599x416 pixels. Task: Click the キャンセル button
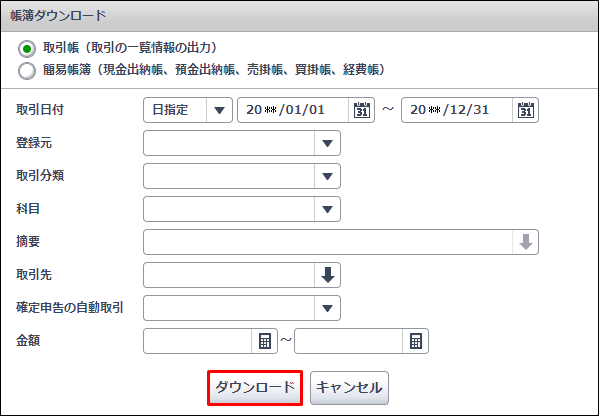(349, 388)
